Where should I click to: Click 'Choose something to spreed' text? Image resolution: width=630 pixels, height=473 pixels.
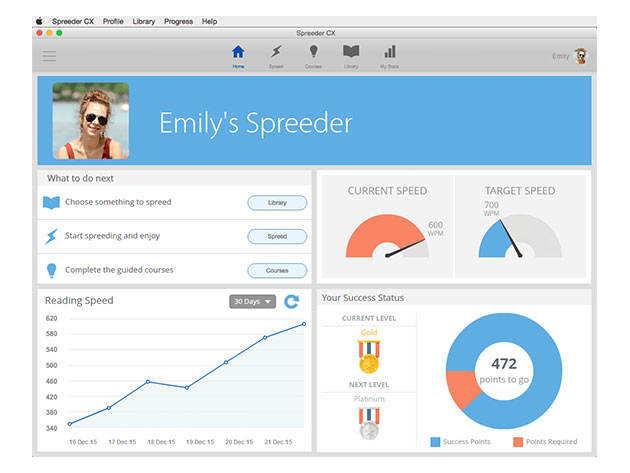tap(118, 202)
